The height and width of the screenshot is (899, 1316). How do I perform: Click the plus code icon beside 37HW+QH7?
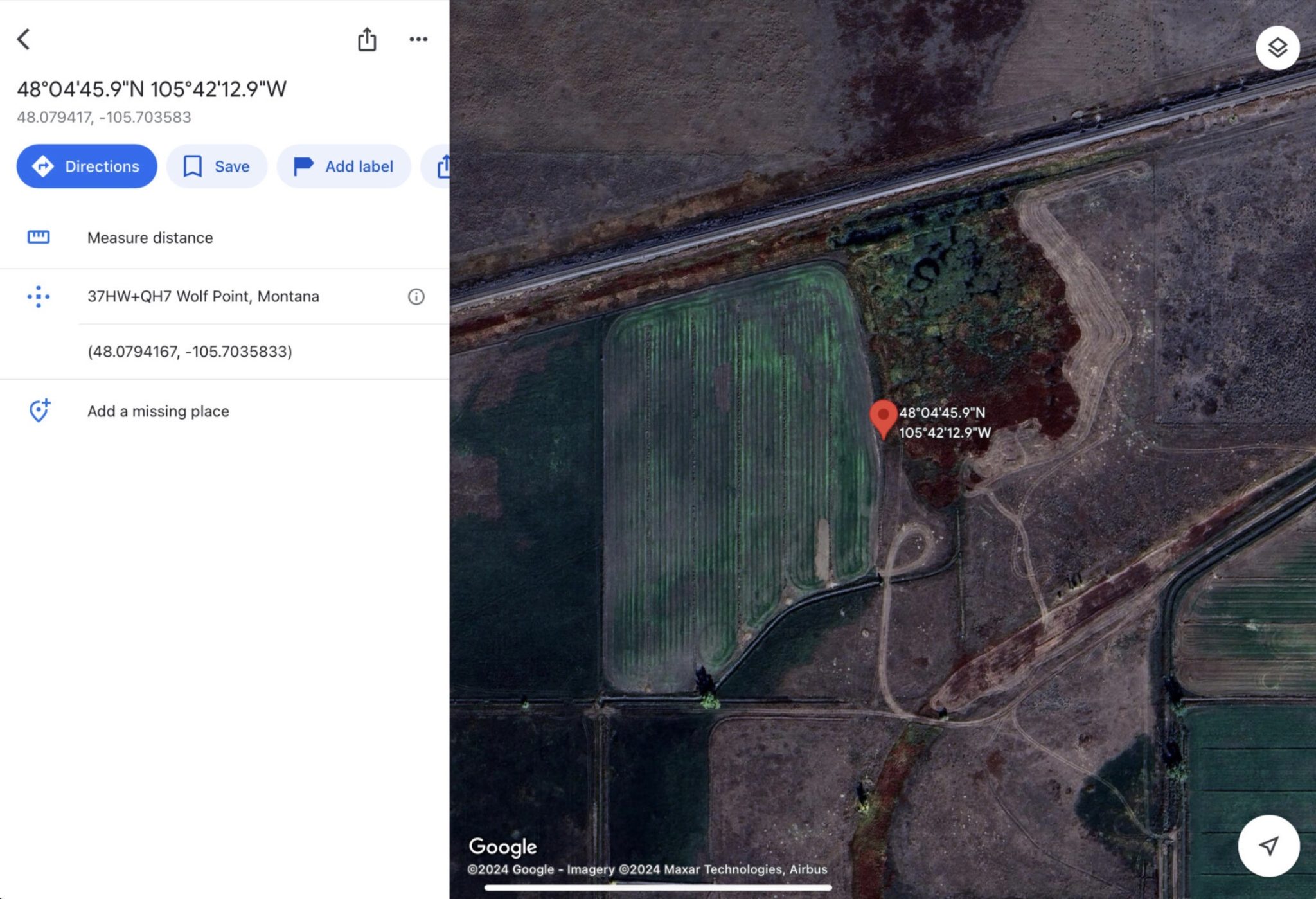click(39, 296)
